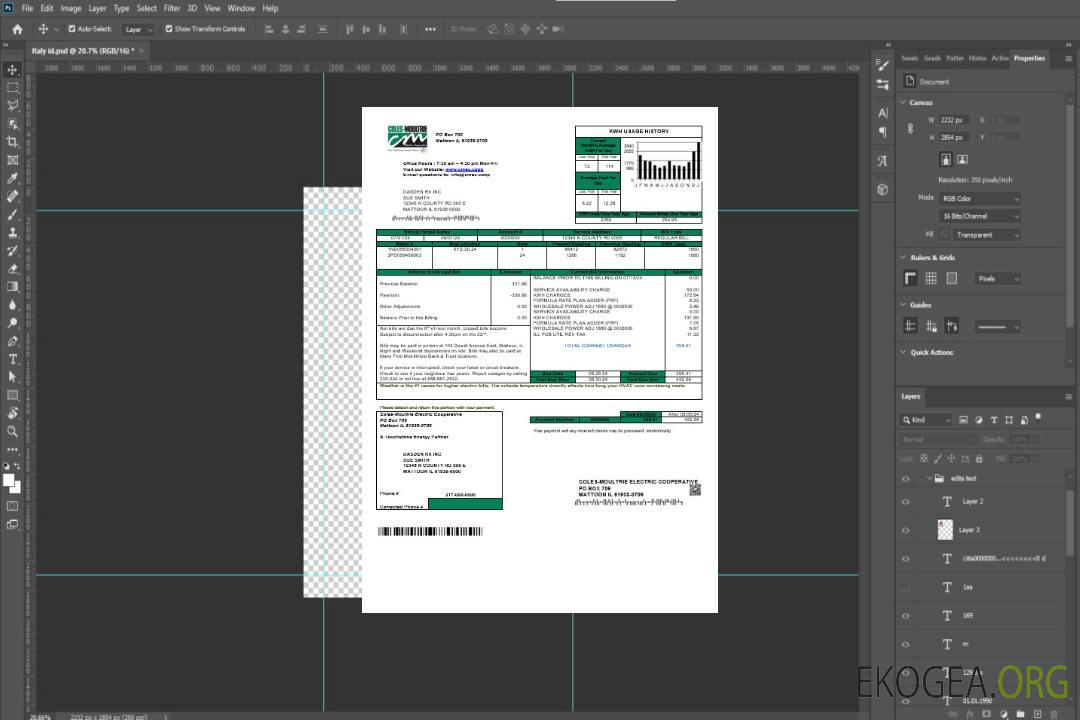Switch to the History panel tab
1080x720 pixels.
coord(977,59)
